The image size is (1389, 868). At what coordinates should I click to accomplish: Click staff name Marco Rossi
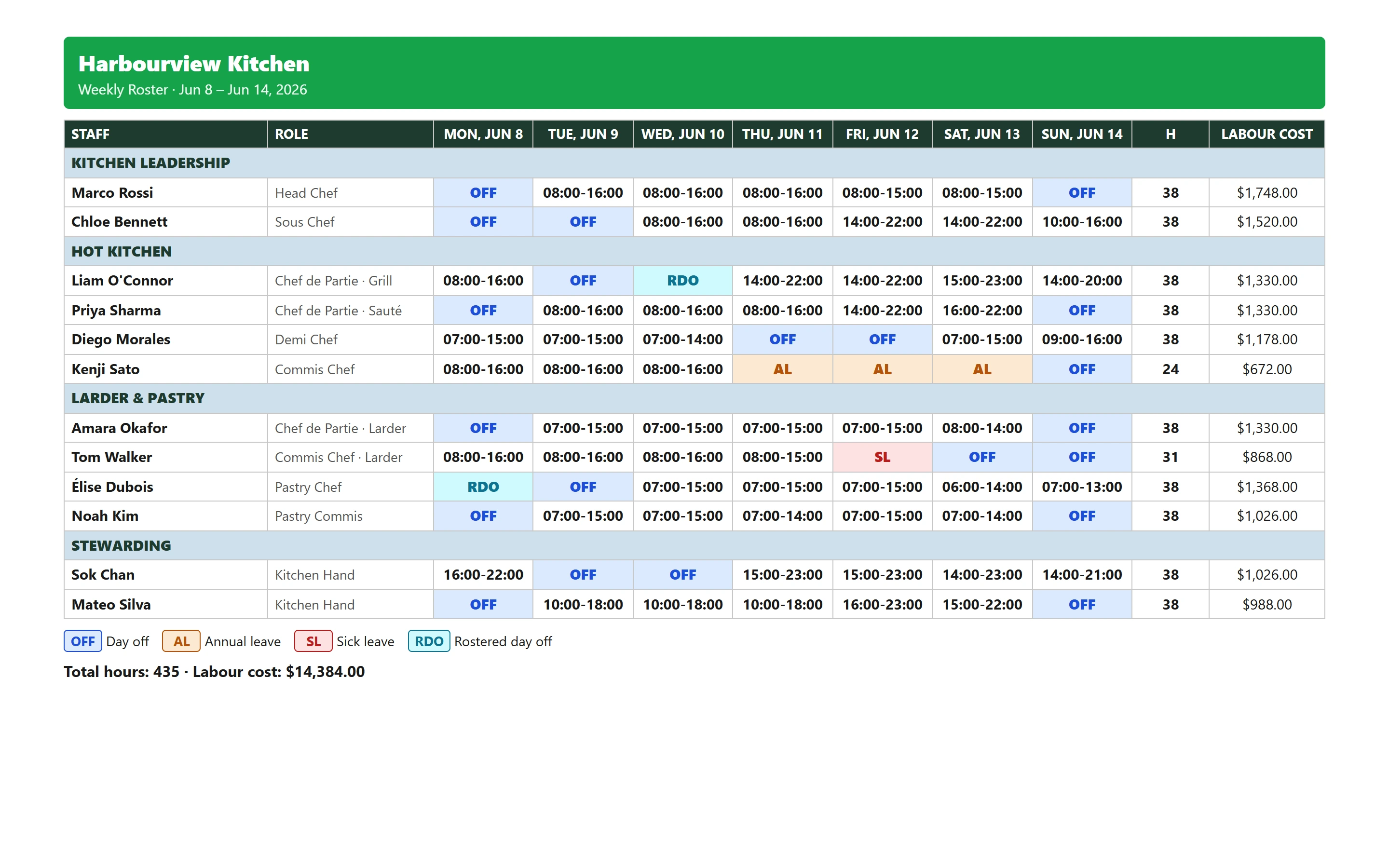pos(112,193)
